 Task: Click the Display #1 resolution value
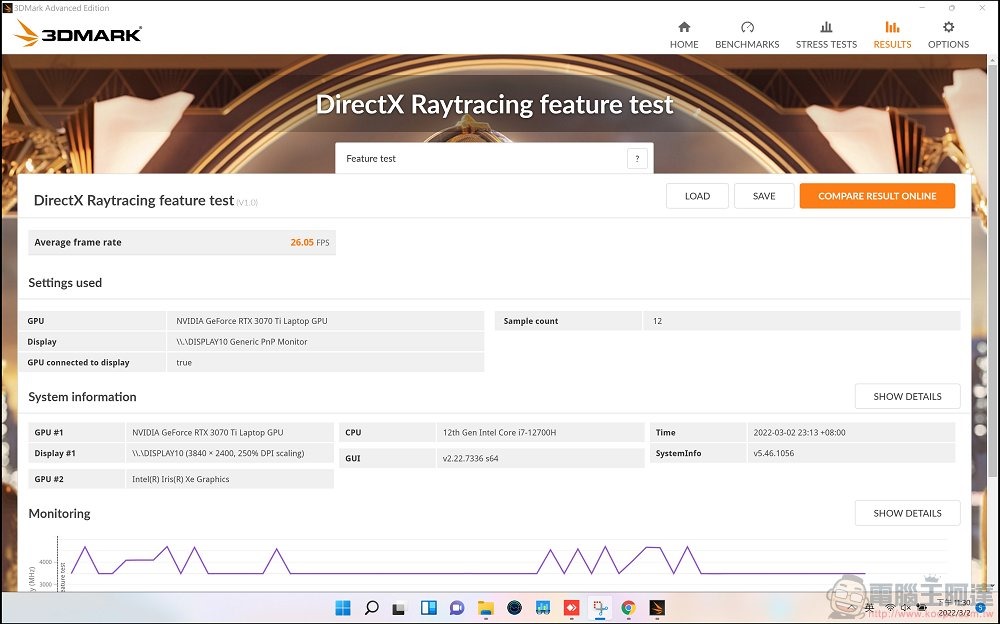[218, 454]
